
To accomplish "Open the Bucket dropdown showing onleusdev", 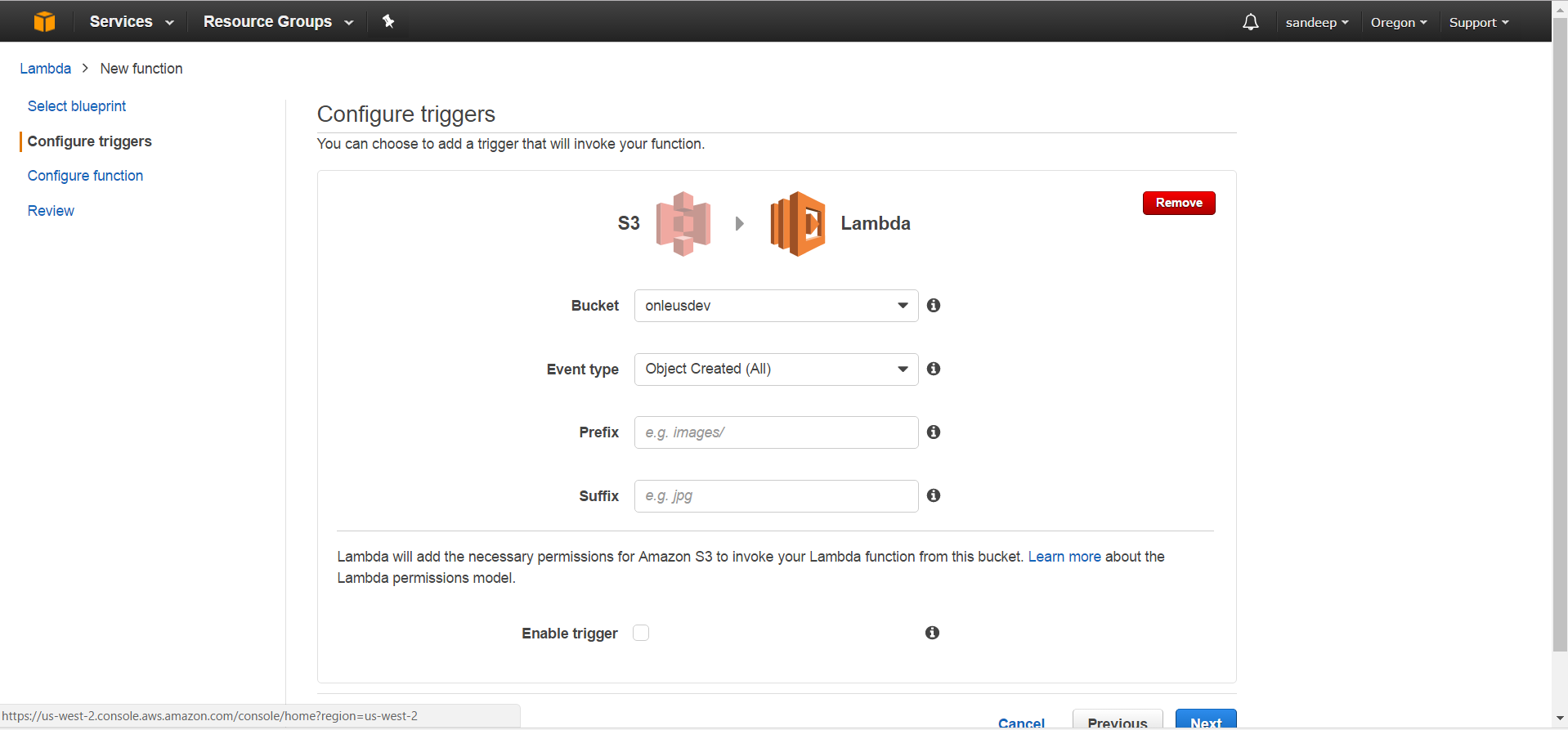I will click(x=776, y=306).
